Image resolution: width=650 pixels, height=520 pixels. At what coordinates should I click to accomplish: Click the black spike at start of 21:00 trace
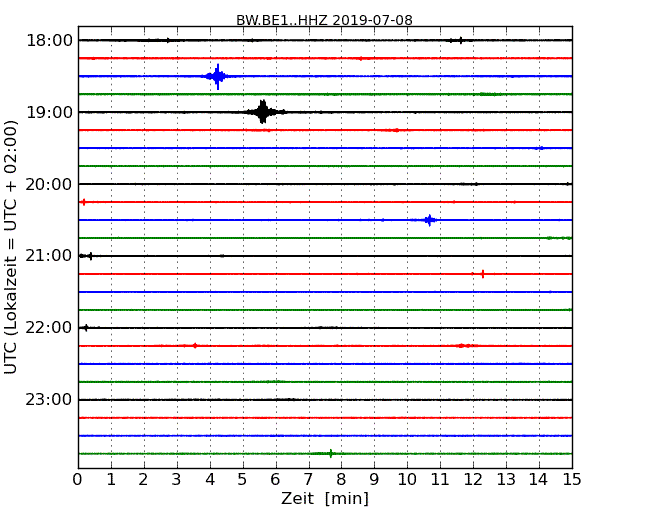point(90,256)
